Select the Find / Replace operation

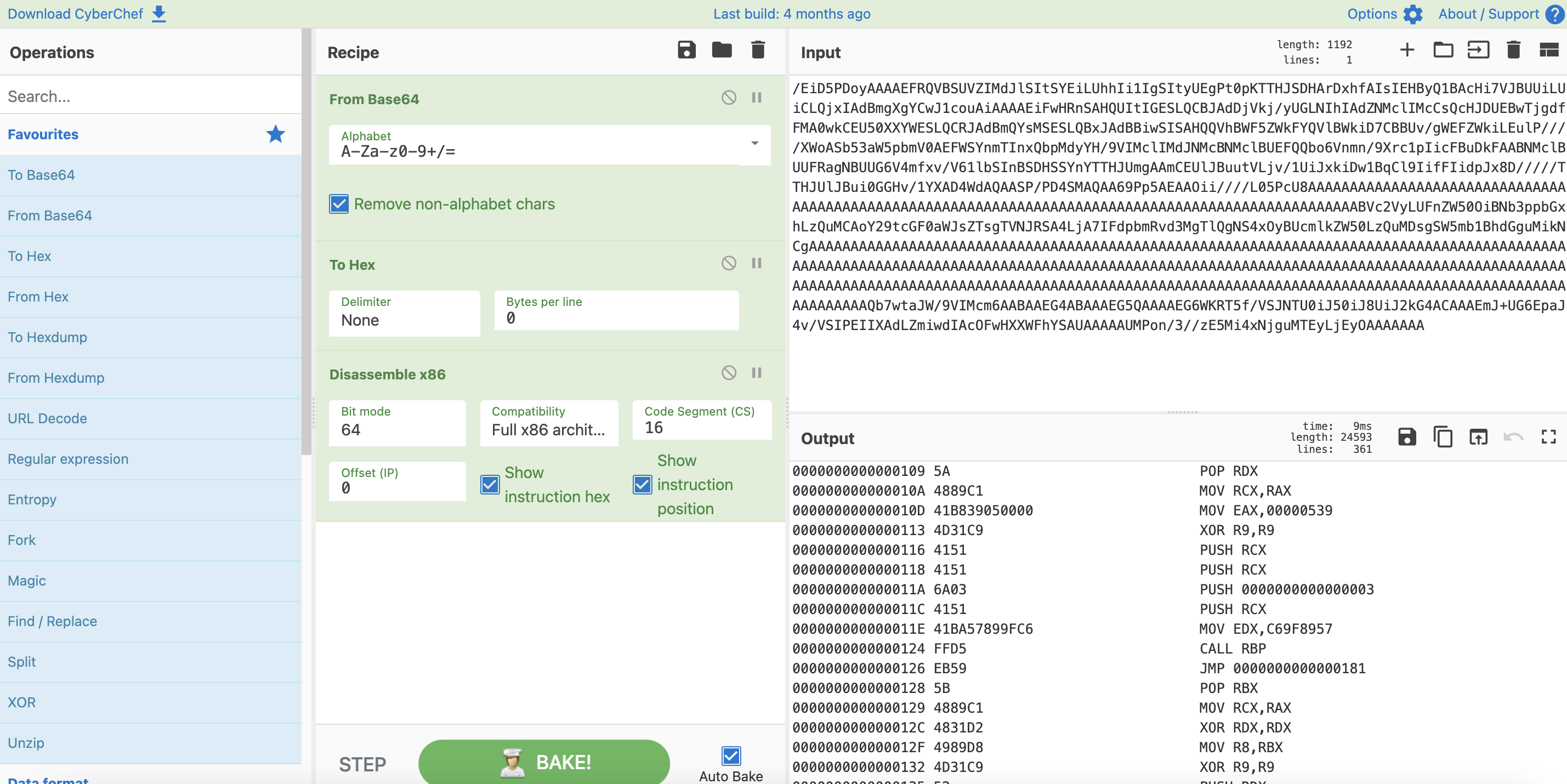point(151,622)
